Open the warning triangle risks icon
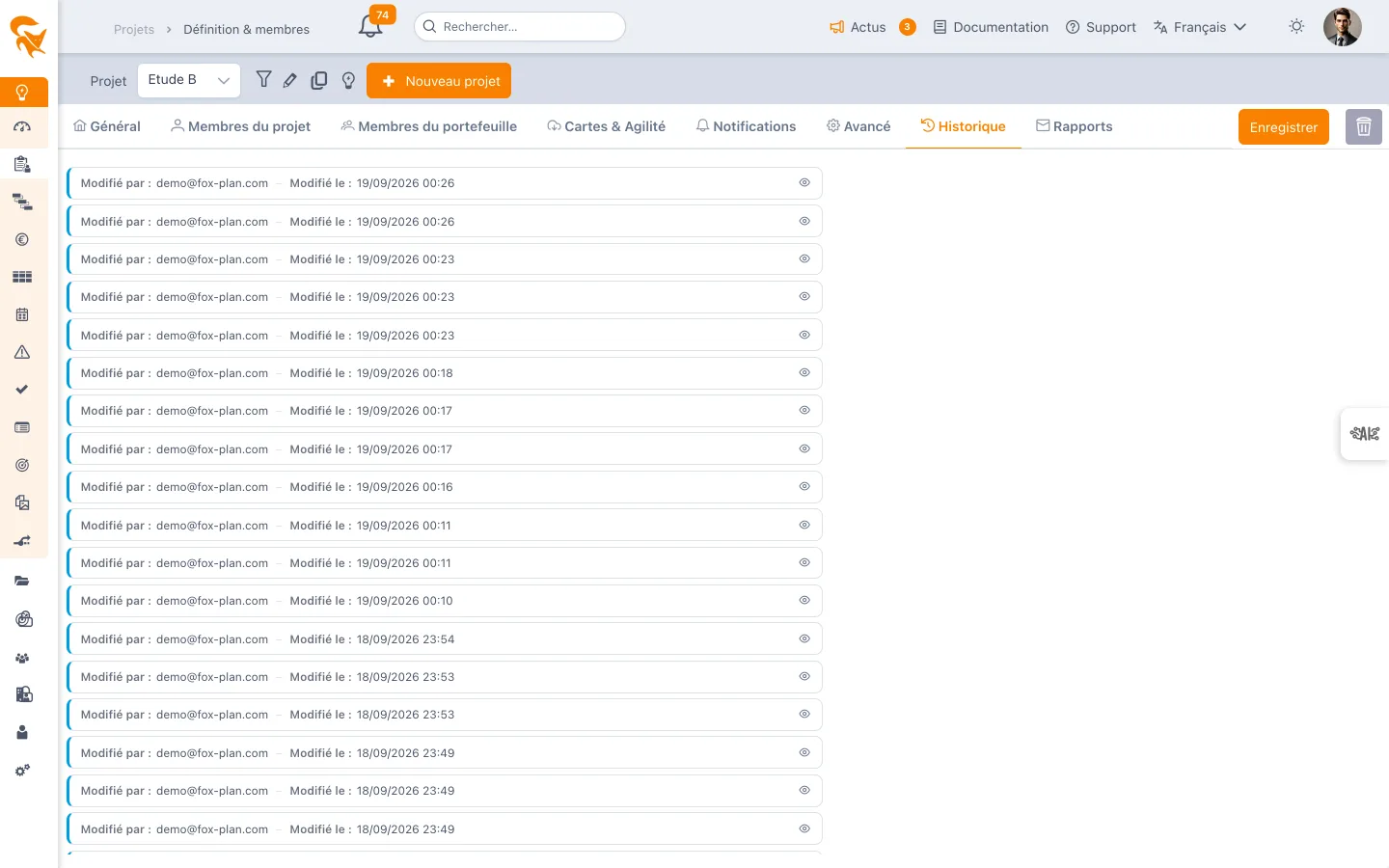Viewport: 1389px width, 868px height. coord(22,353)
